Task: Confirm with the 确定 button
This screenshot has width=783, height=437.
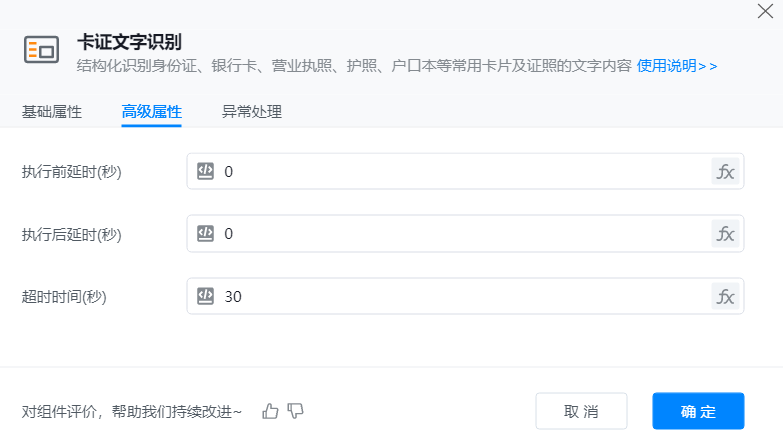Action: 698,411
